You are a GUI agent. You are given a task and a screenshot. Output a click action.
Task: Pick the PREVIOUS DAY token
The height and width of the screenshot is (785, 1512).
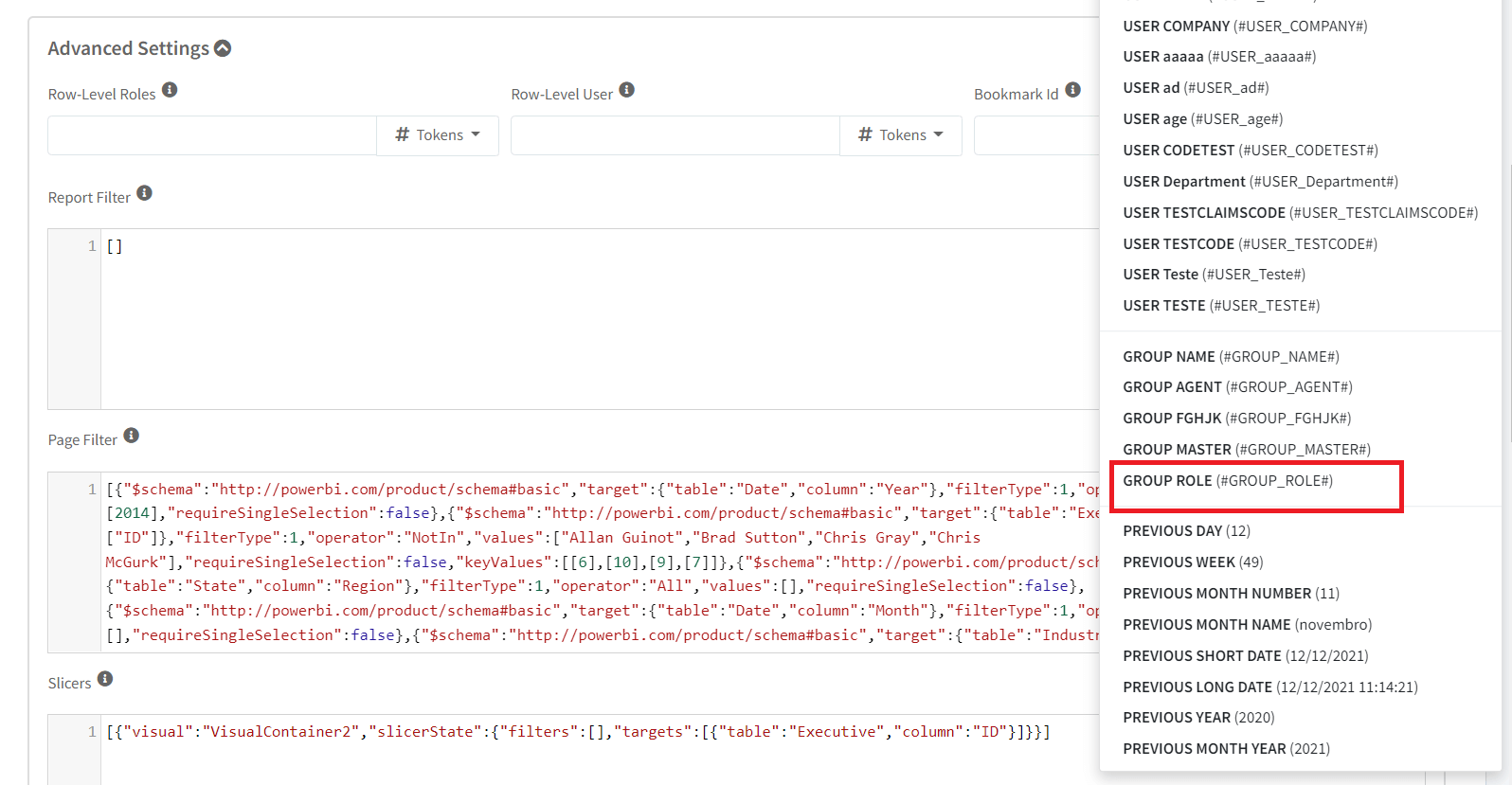1186,531
